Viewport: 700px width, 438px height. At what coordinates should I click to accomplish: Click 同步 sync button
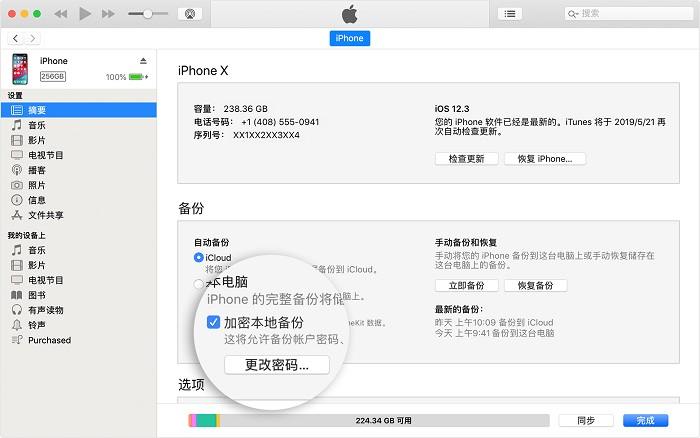(586, 421)
